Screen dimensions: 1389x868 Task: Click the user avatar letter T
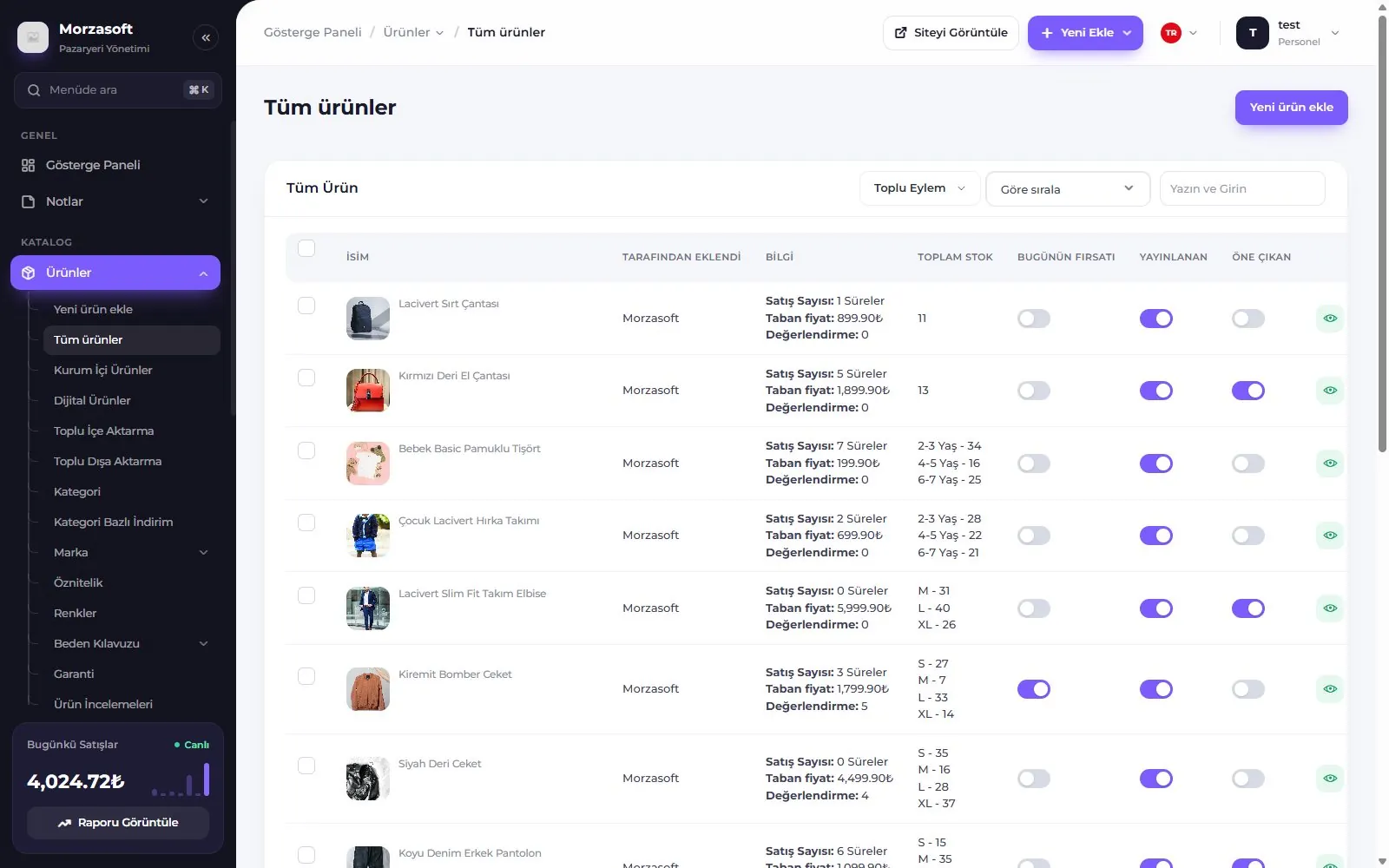(1253, 33)
